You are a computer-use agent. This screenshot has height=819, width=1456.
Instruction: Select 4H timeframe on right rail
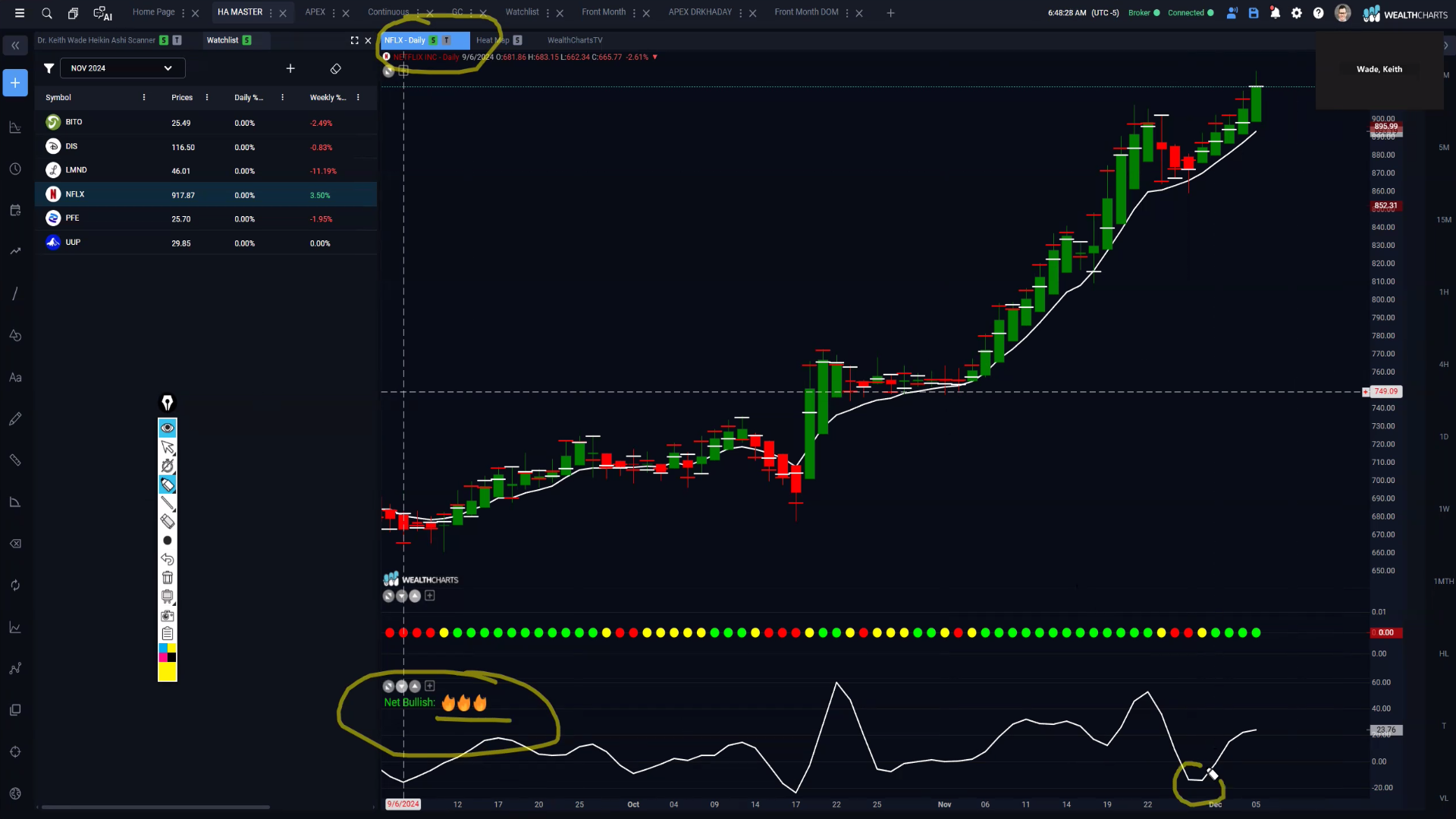[x=1444, y=365]
